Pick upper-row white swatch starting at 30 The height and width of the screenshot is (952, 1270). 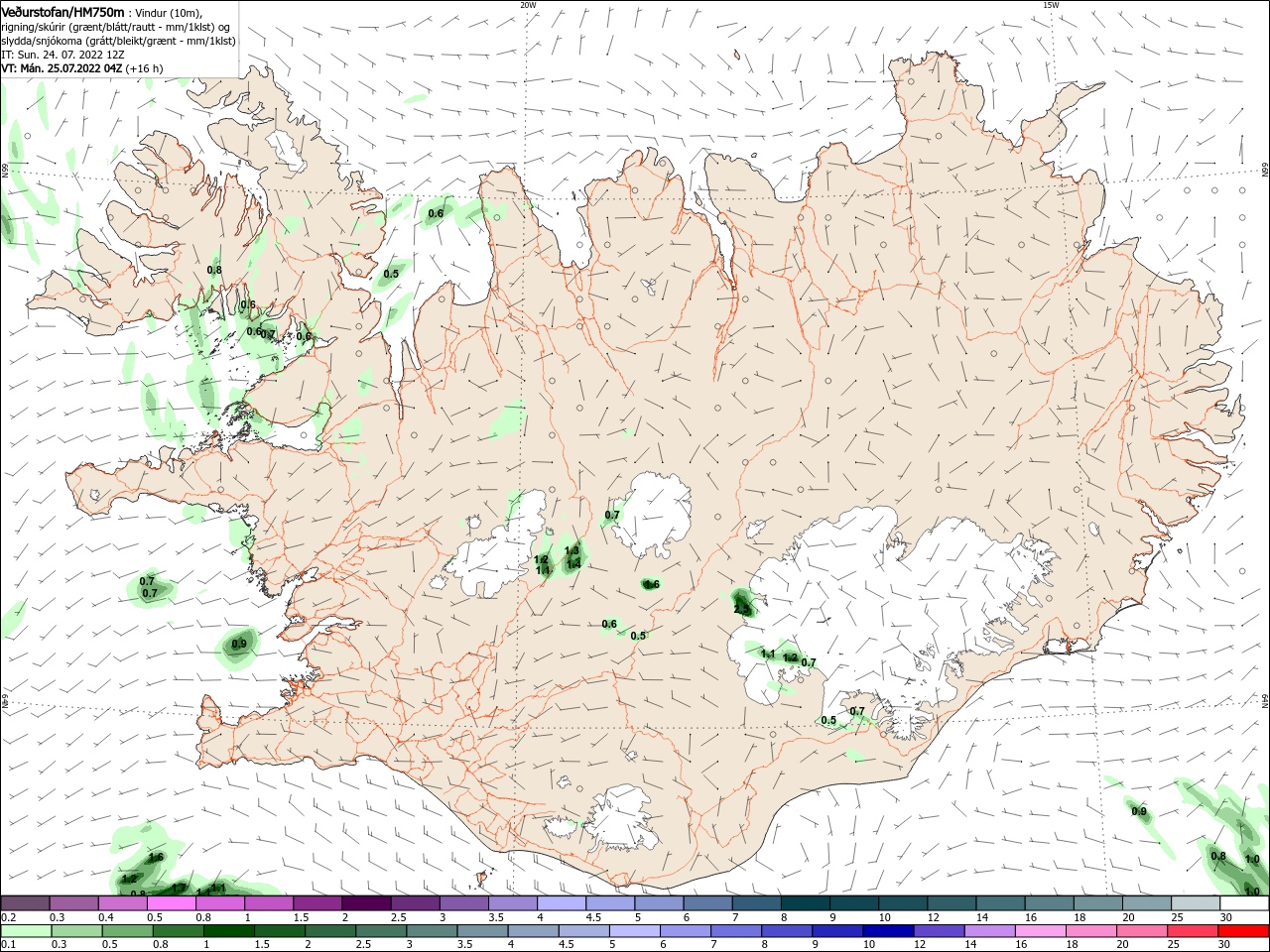coord(1244,903)
